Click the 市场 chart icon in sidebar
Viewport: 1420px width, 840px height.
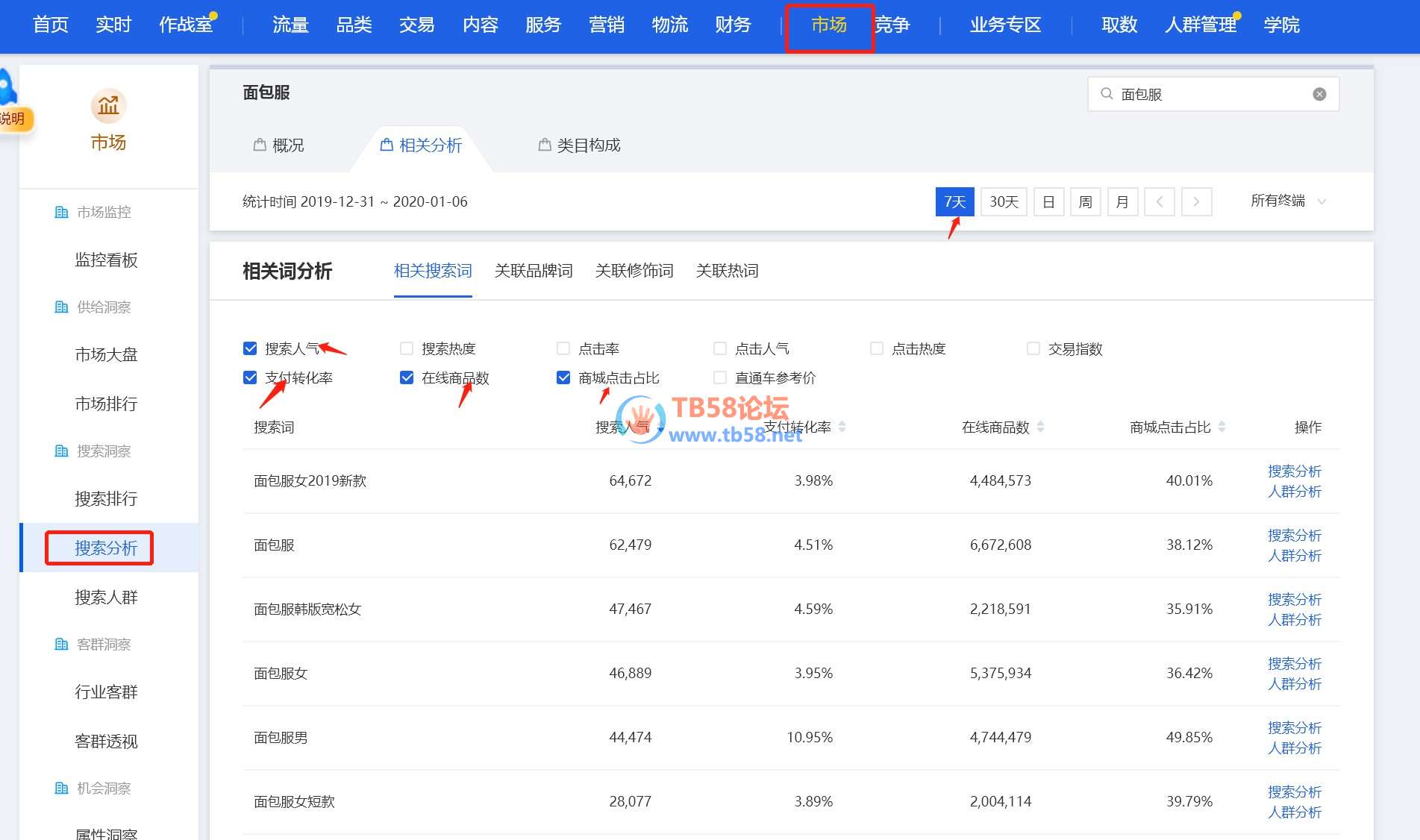[x=109, y=106]
